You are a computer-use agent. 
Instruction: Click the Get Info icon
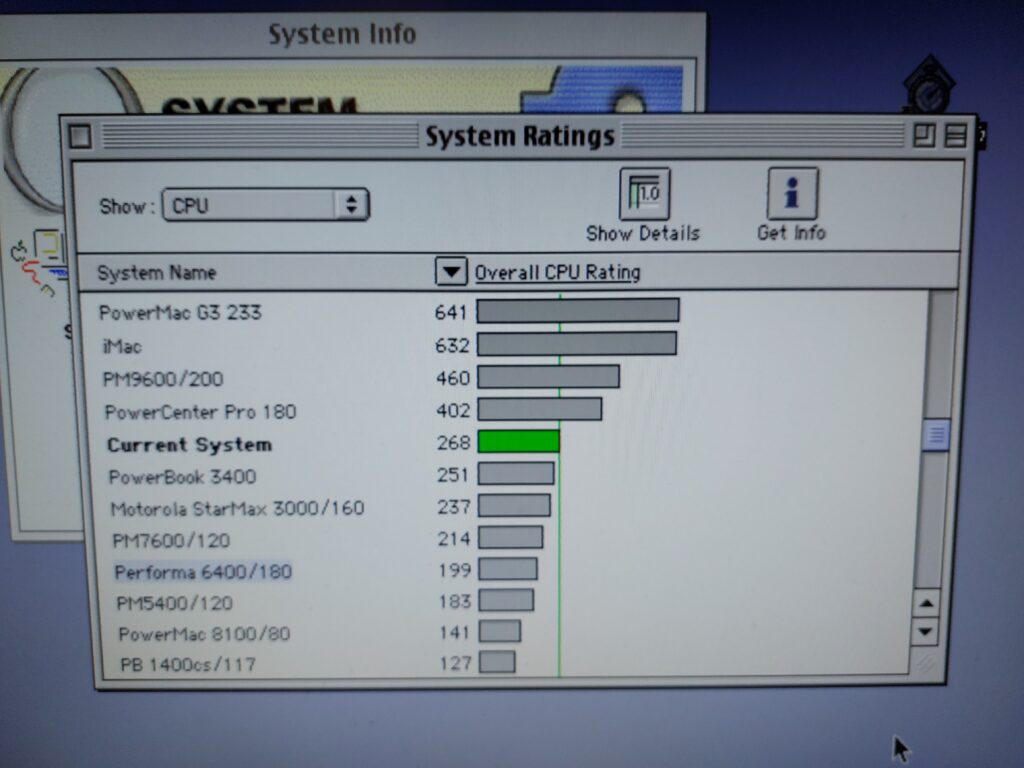(792, 193)
